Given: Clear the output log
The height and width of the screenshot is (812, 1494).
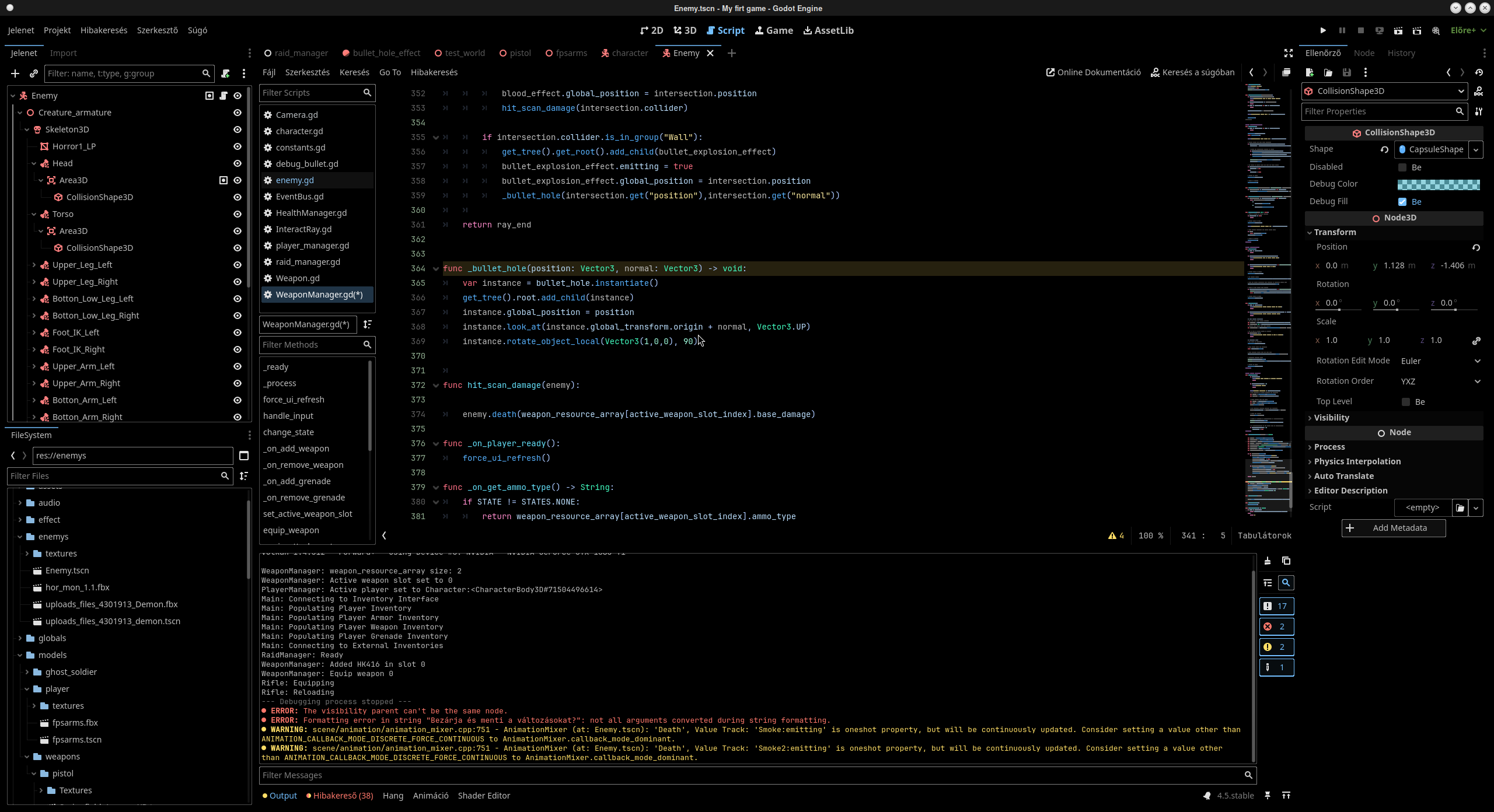Looking at the screenshot, I should coord(1268,561).
